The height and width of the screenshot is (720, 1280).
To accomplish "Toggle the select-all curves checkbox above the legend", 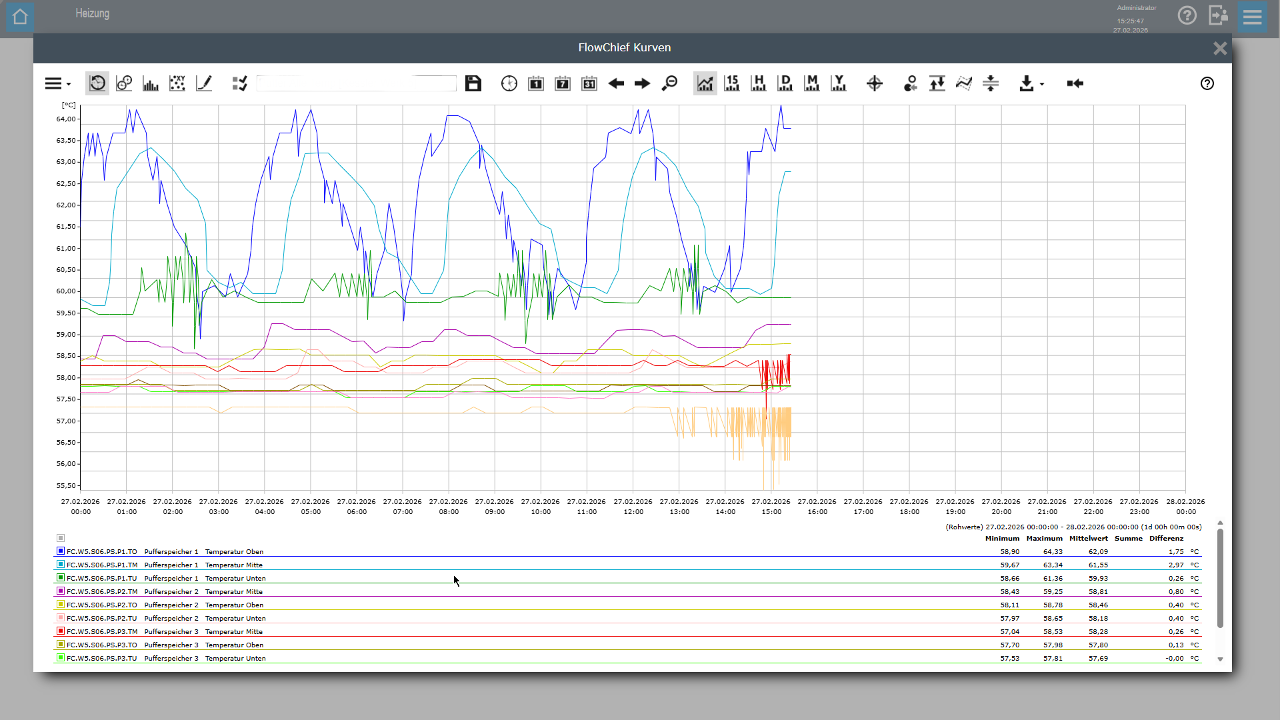I will tap(61, 538).
